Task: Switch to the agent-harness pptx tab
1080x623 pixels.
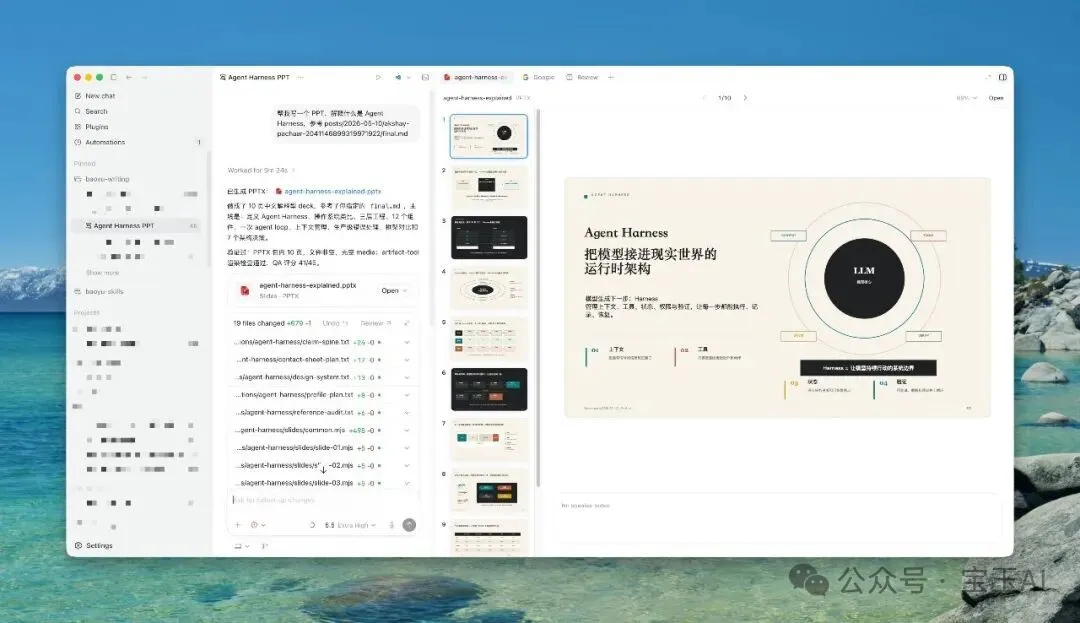Action: click(x=476, y=77)
